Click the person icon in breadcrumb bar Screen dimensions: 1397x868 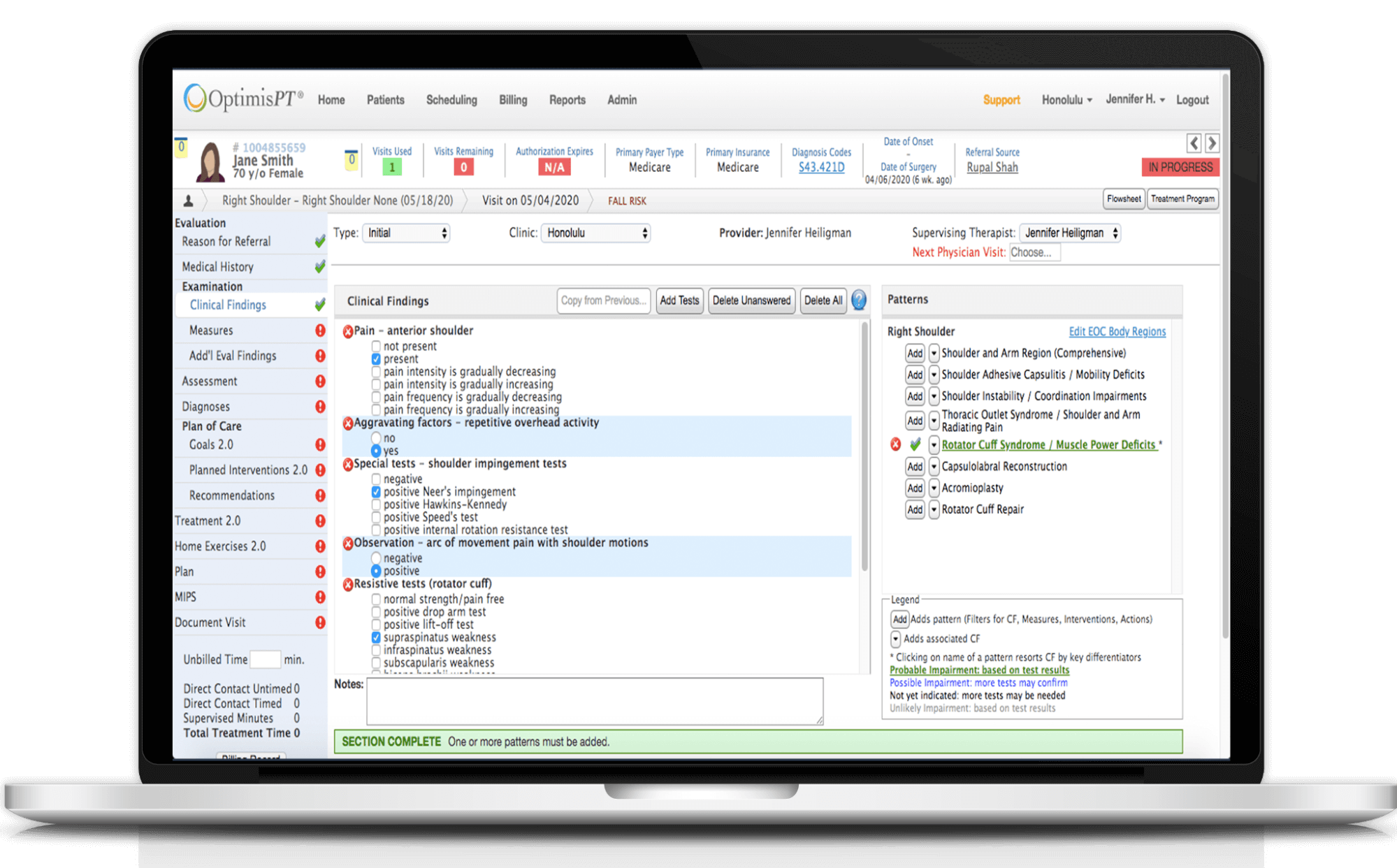click(x=188, y=201)
